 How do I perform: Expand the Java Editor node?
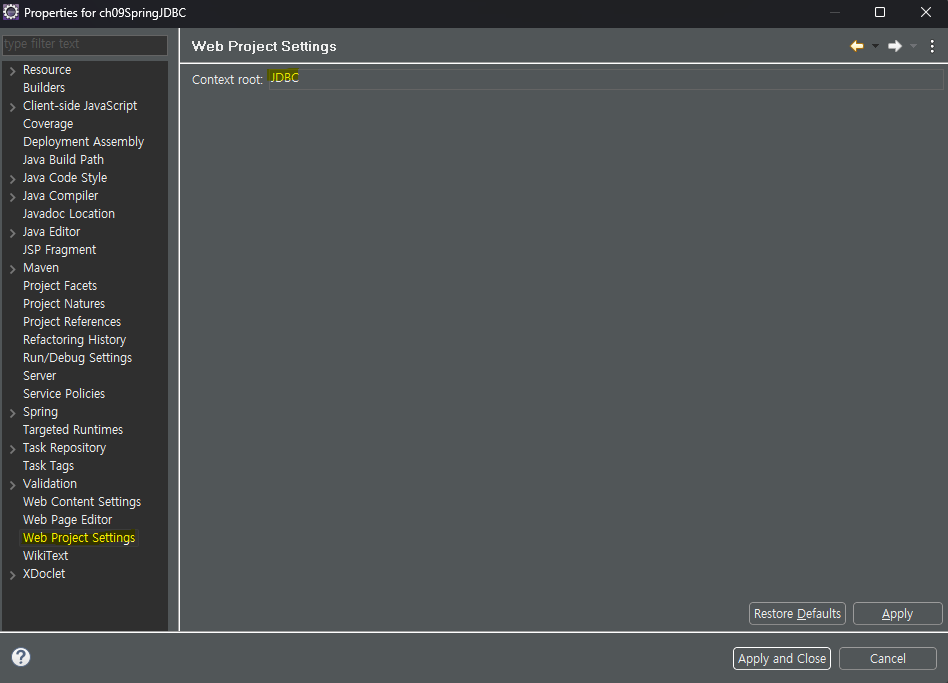pos(12,233)
